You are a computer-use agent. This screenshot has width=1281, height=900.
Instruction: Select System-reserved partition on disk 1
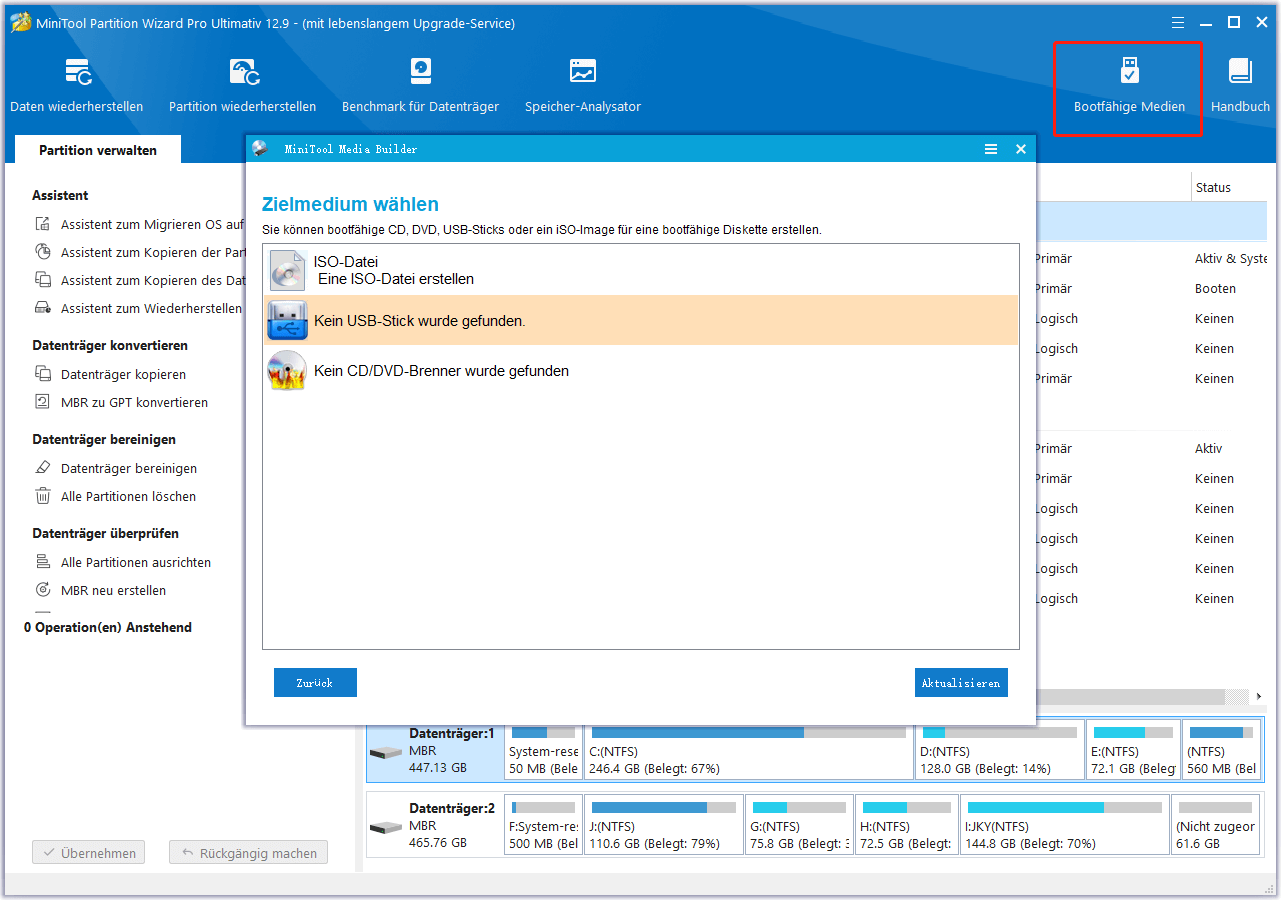[x=544, y=750]
